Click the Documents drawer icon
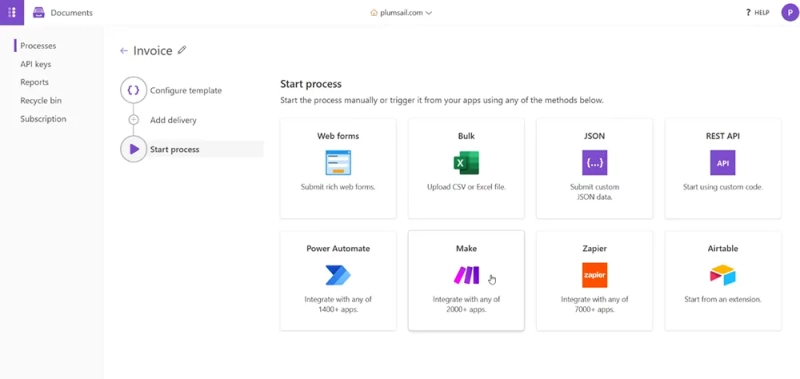 click(39, 13)
